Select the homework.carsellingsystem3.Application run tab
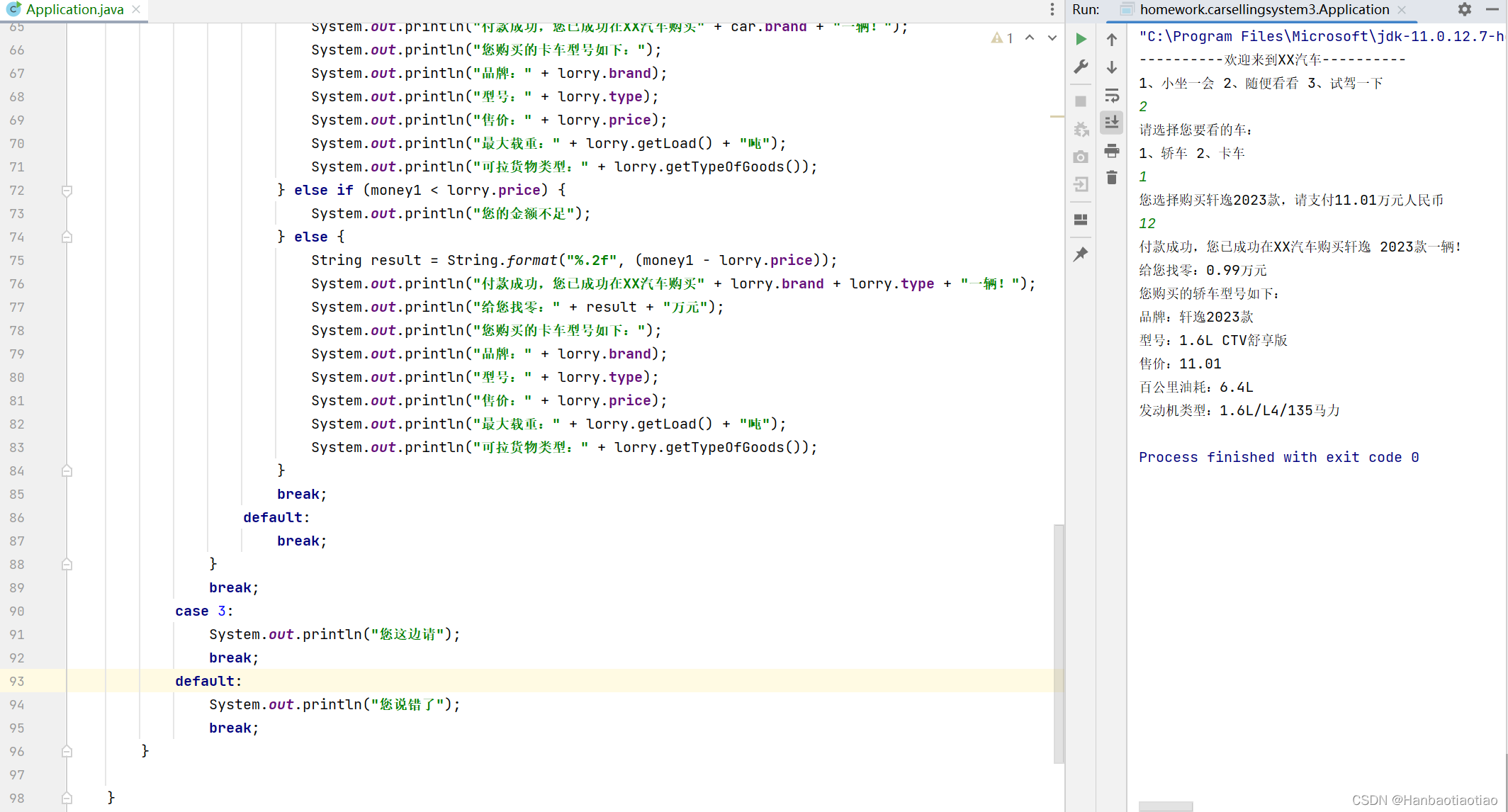This screenshot has height=812, width=1508. click(x=1264, y=9)
